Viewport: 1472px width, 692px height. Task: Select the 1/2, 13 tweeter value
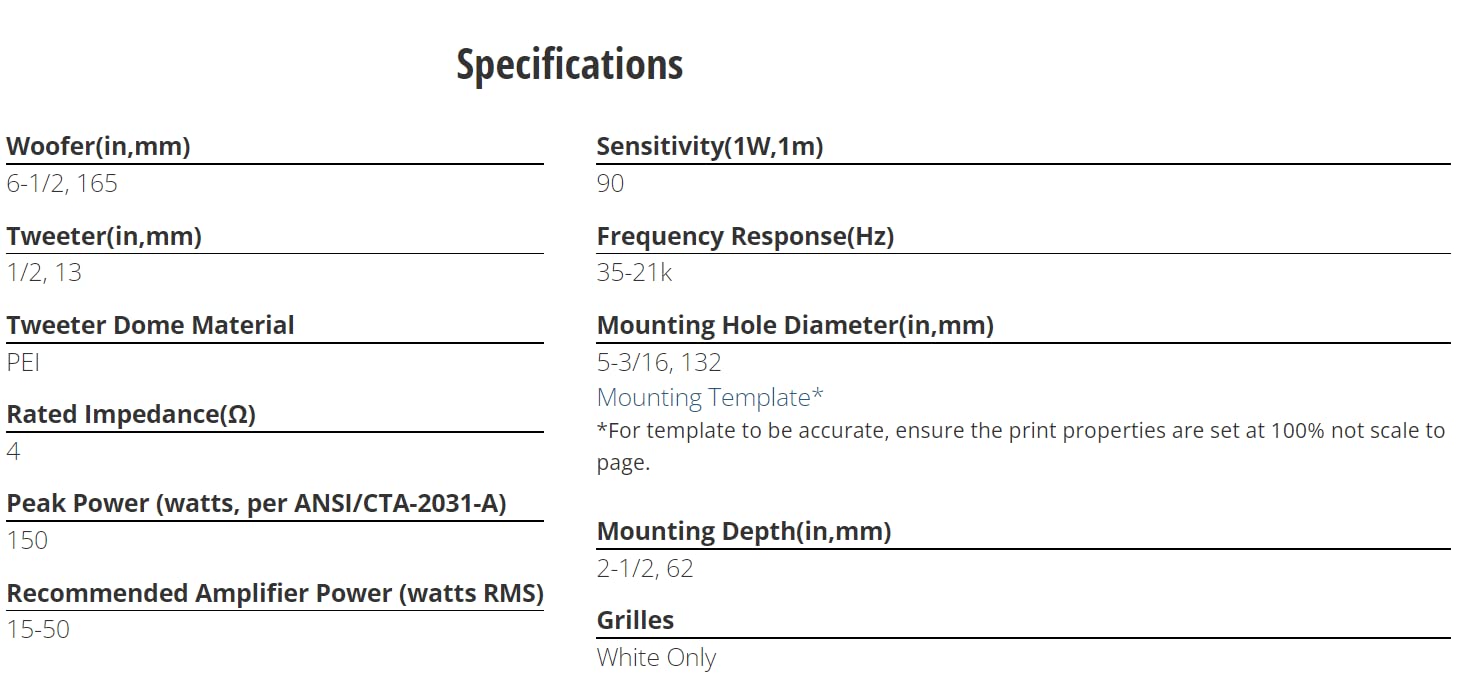click(44, 272)
